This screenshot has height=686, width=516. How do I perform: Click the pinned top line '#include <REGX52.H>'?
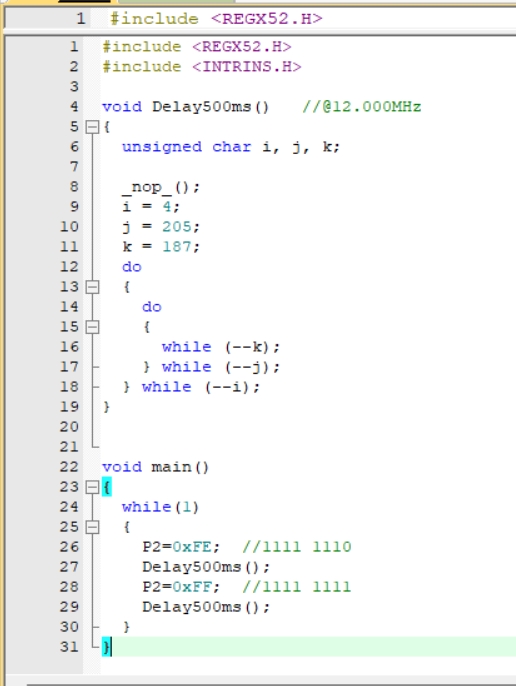pos(216,19)
